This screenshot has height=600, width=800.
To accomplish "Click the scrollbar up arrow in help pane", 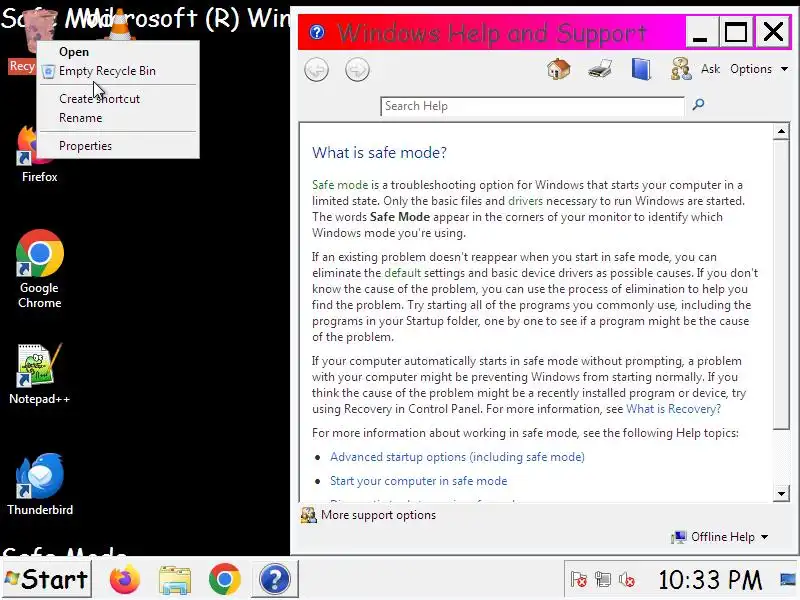I will pos(781,132).
